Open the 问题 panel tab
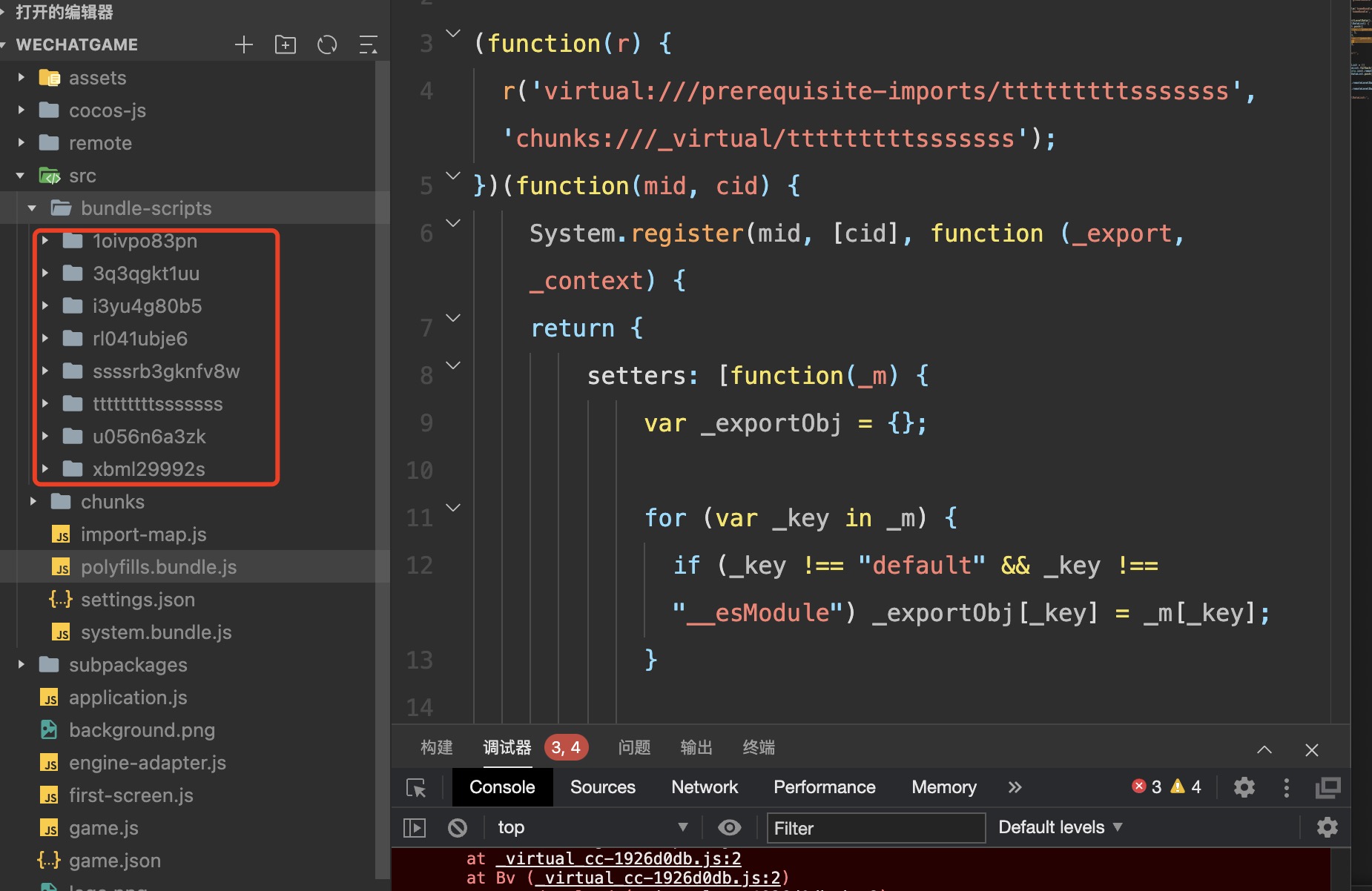This screenshot has width=1372, height=891. point(635,747)
